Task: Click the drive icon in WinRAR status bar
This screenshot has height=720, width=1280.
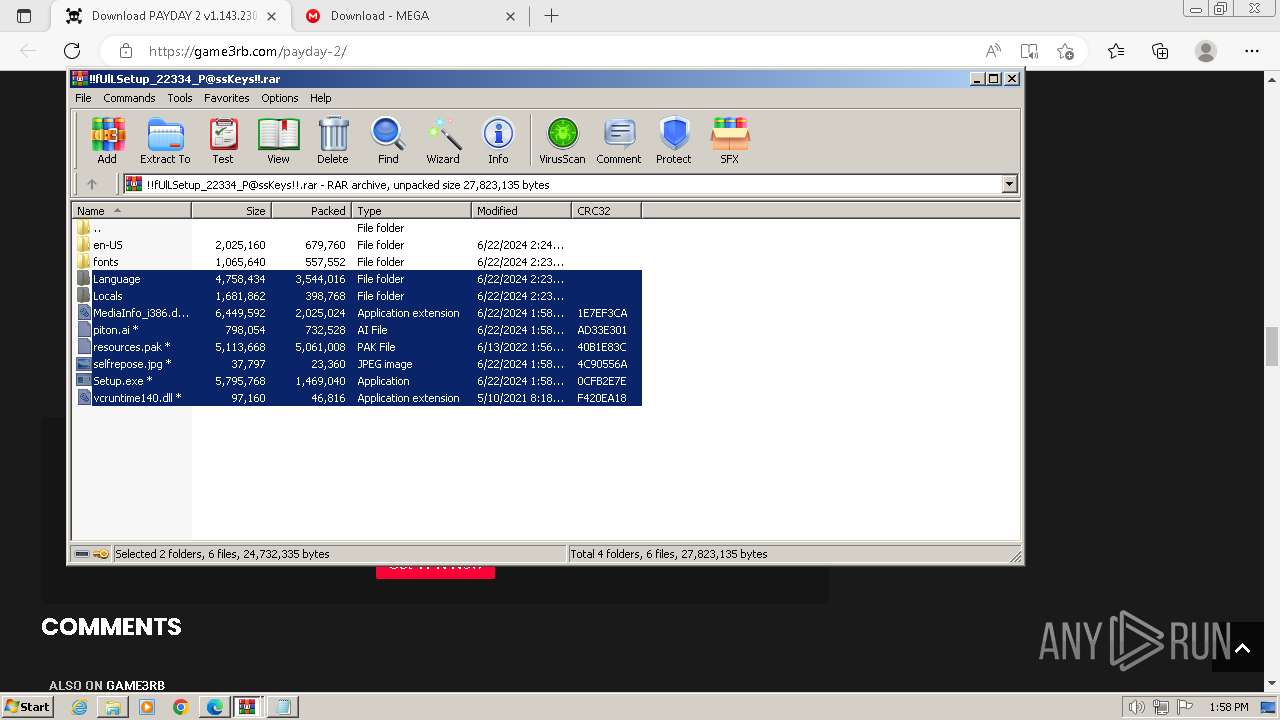Action: 82,554
